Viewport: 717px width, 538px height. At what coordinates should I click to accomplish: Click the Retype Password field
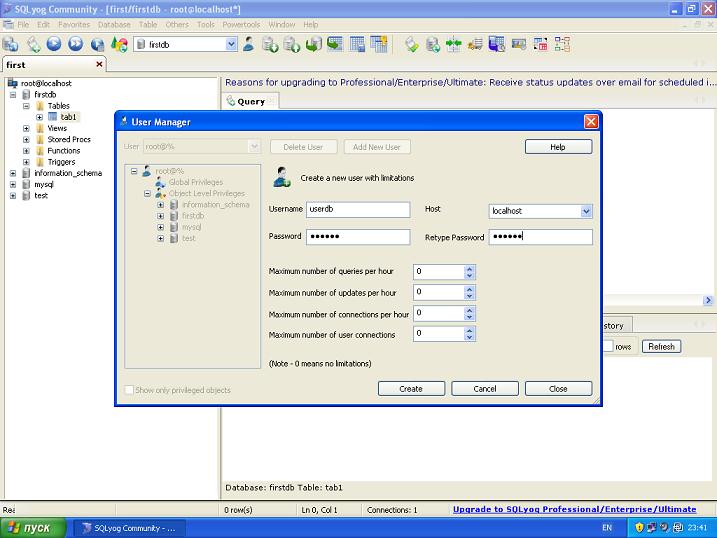(540, 237)
